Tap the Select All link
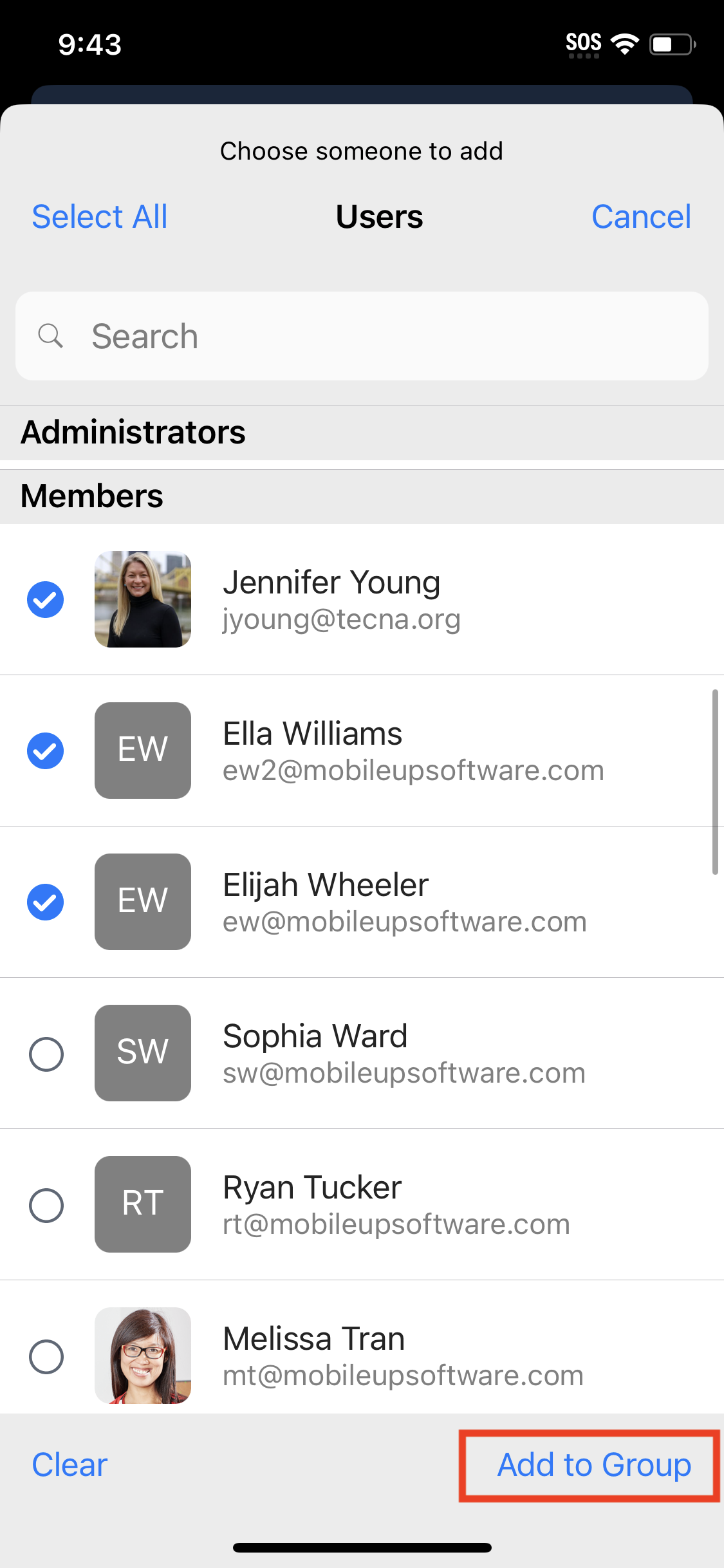The image size is (724, 1568). click(x=100, y=217)
